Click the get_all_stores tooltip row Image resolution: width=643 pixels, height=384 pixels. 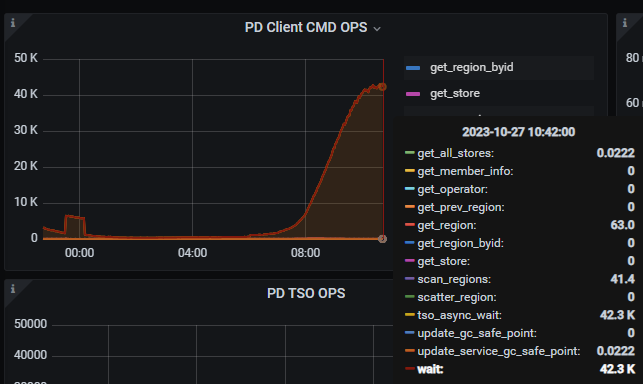point(520,153)
